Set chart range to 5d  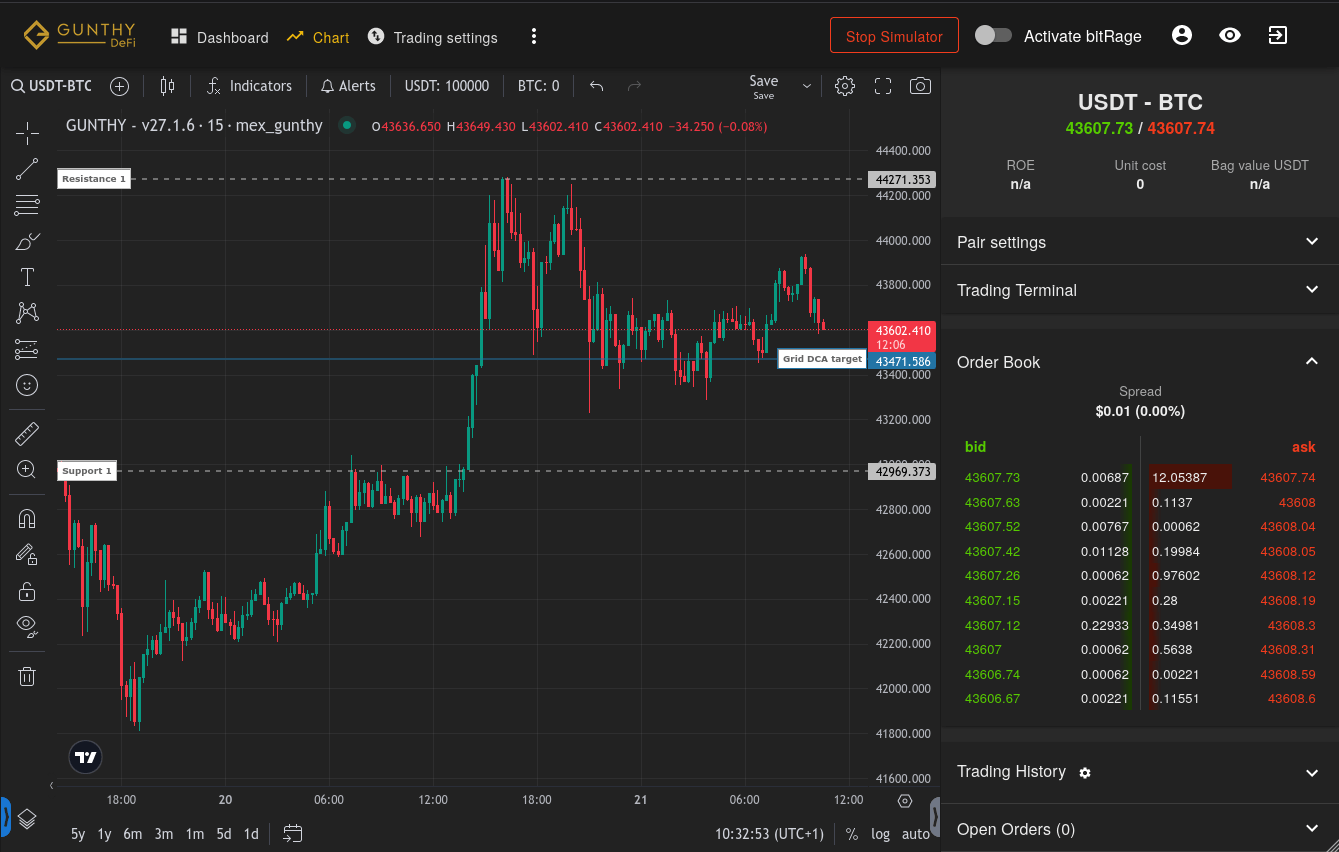click(x=224, y=834)
